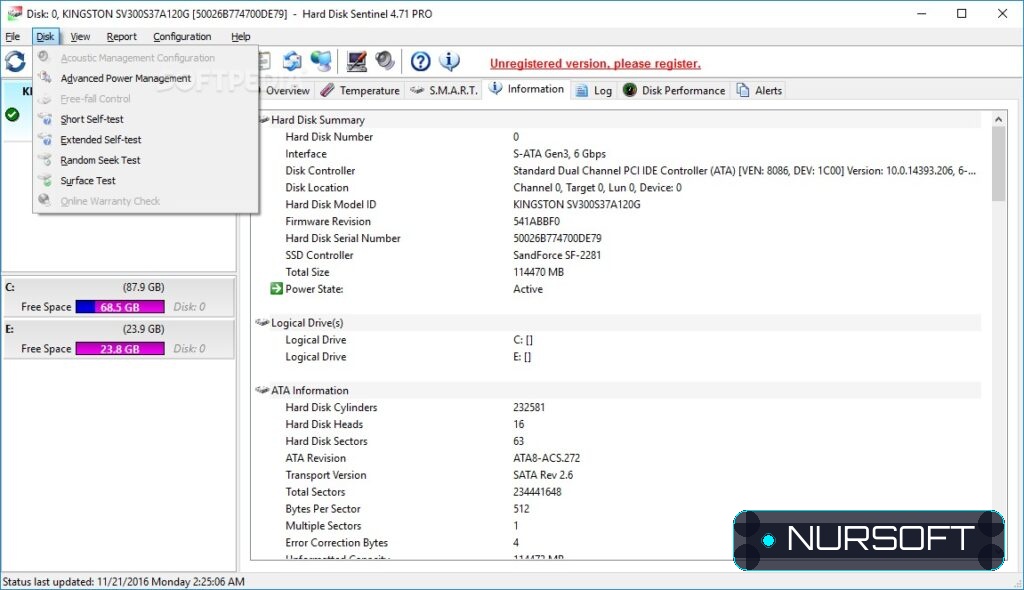Switch to the Alerts tab

click(759, 90)
